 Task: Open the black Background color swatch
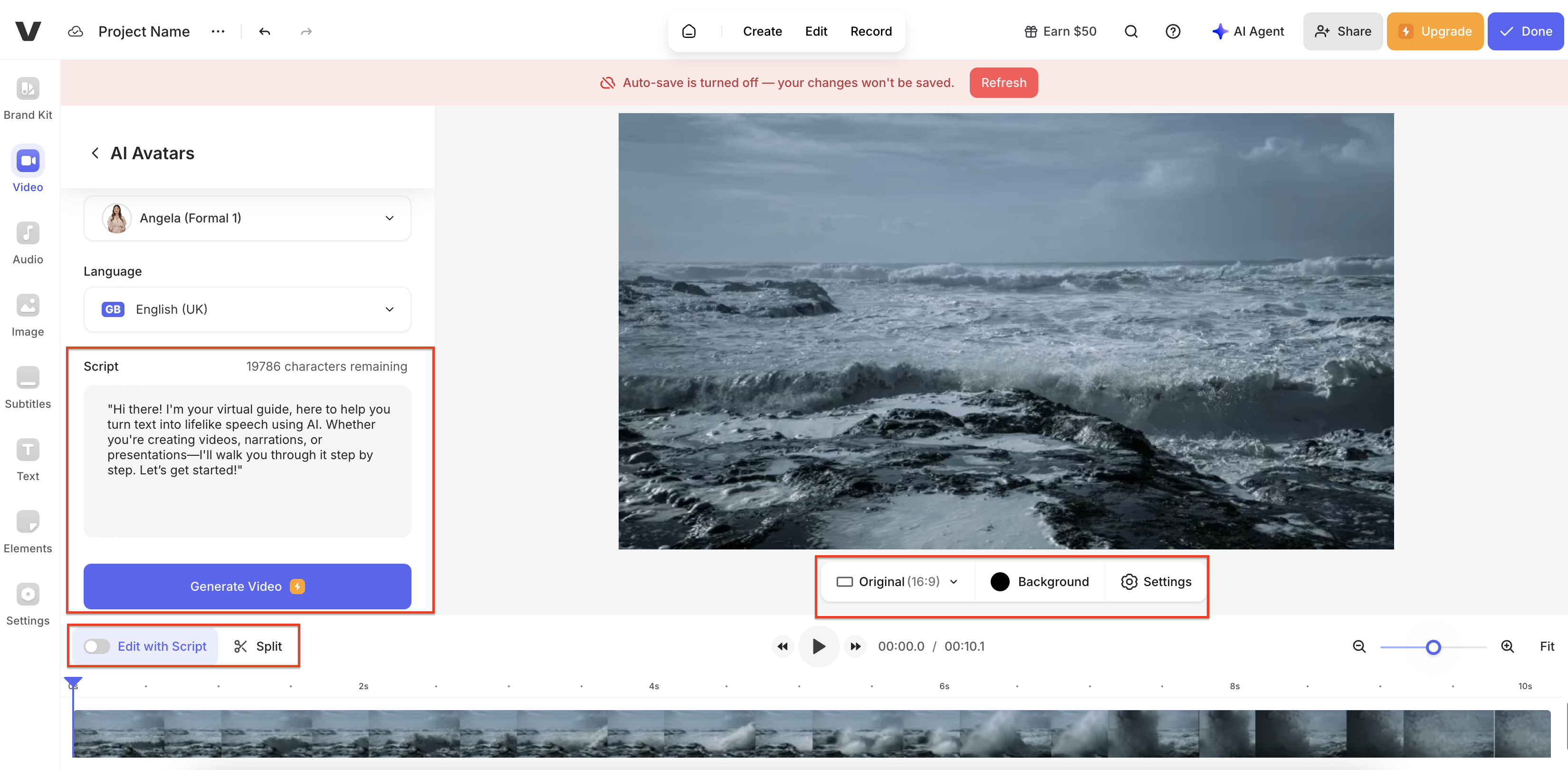coord(999,582)
